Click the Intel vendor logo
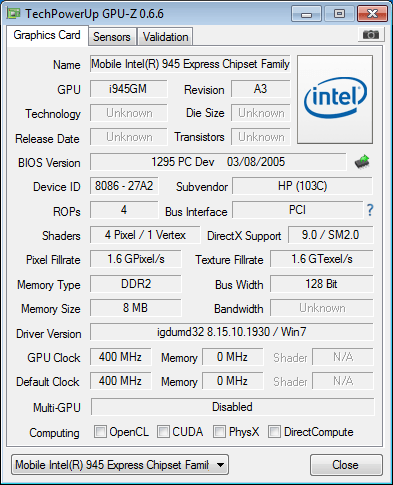This screenshot has height=485, width=393. (x=335, y=99)
